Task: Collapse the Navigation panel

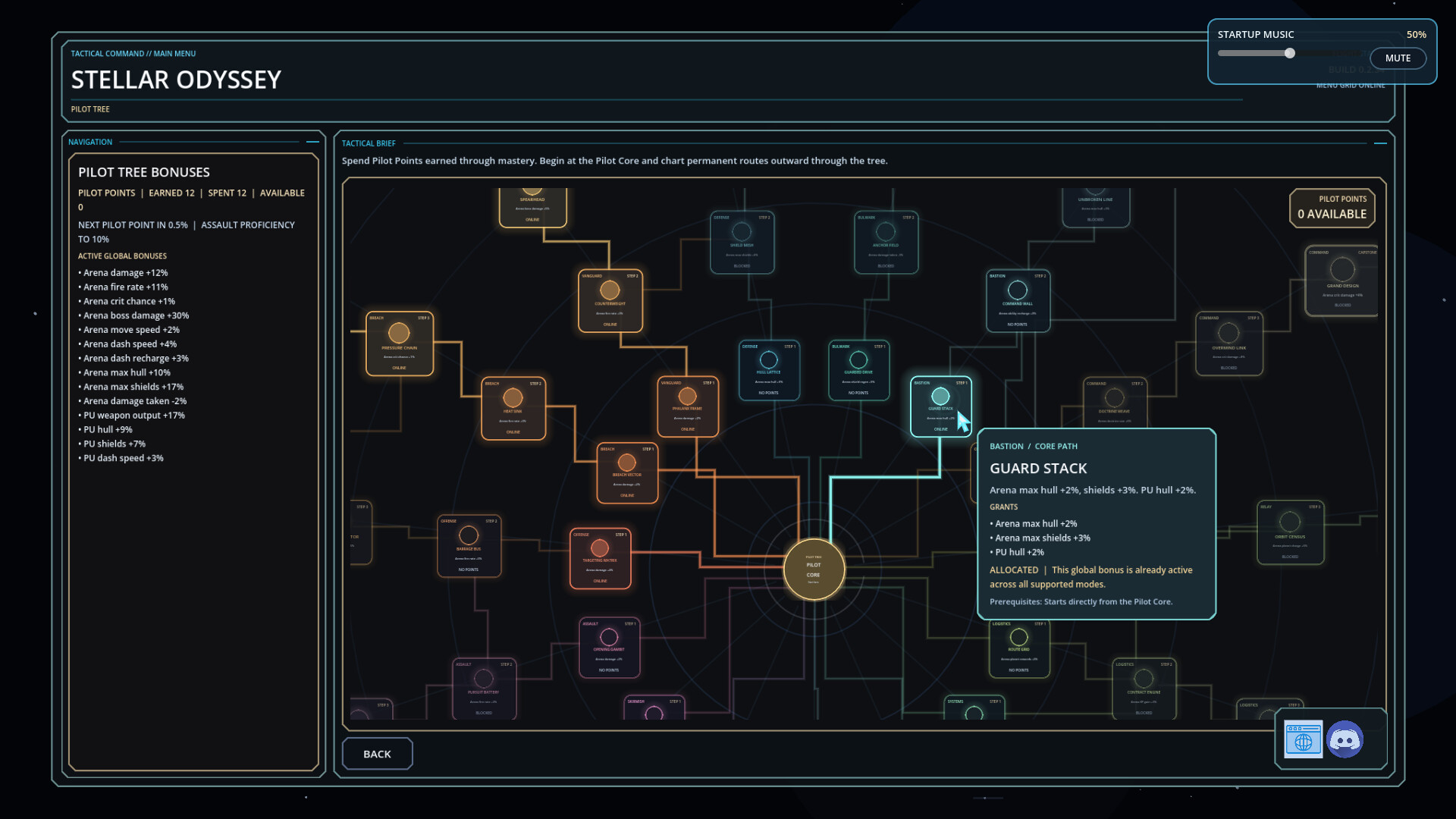Action: 312,142
